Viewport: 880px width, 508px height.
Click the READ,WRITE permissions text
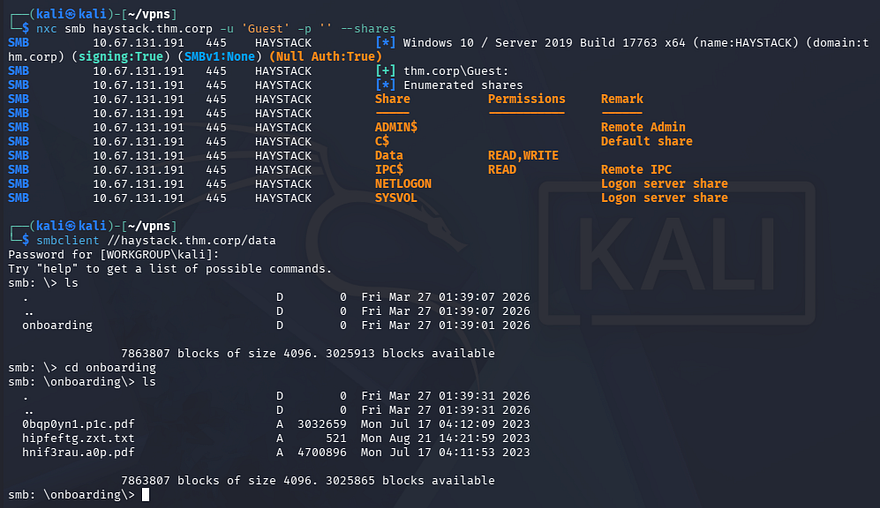pyautogui.click(x=523, y=155)
